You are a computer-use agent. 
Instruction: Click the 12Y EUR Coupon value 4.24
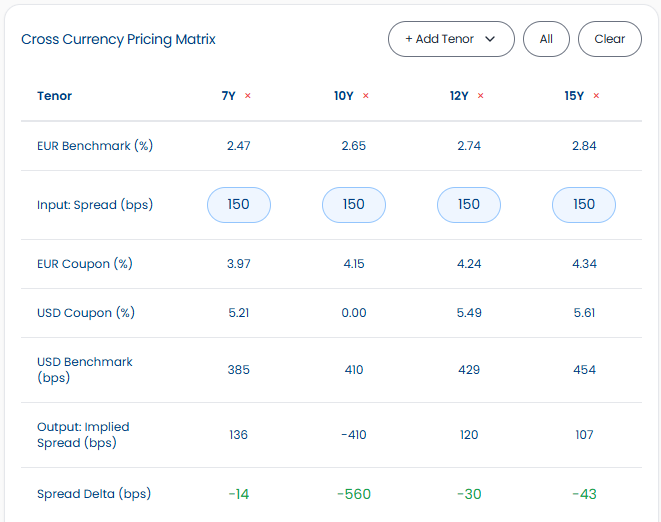pos(469,264)
